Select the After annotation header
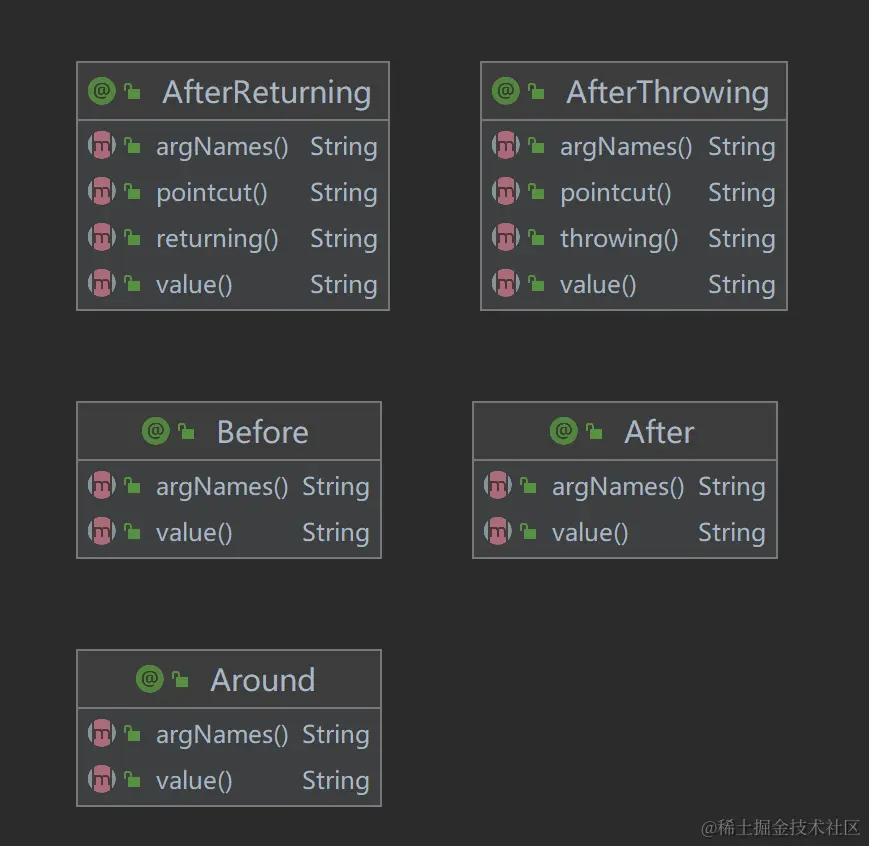The image size is (869, 846). tap(658, 432)
